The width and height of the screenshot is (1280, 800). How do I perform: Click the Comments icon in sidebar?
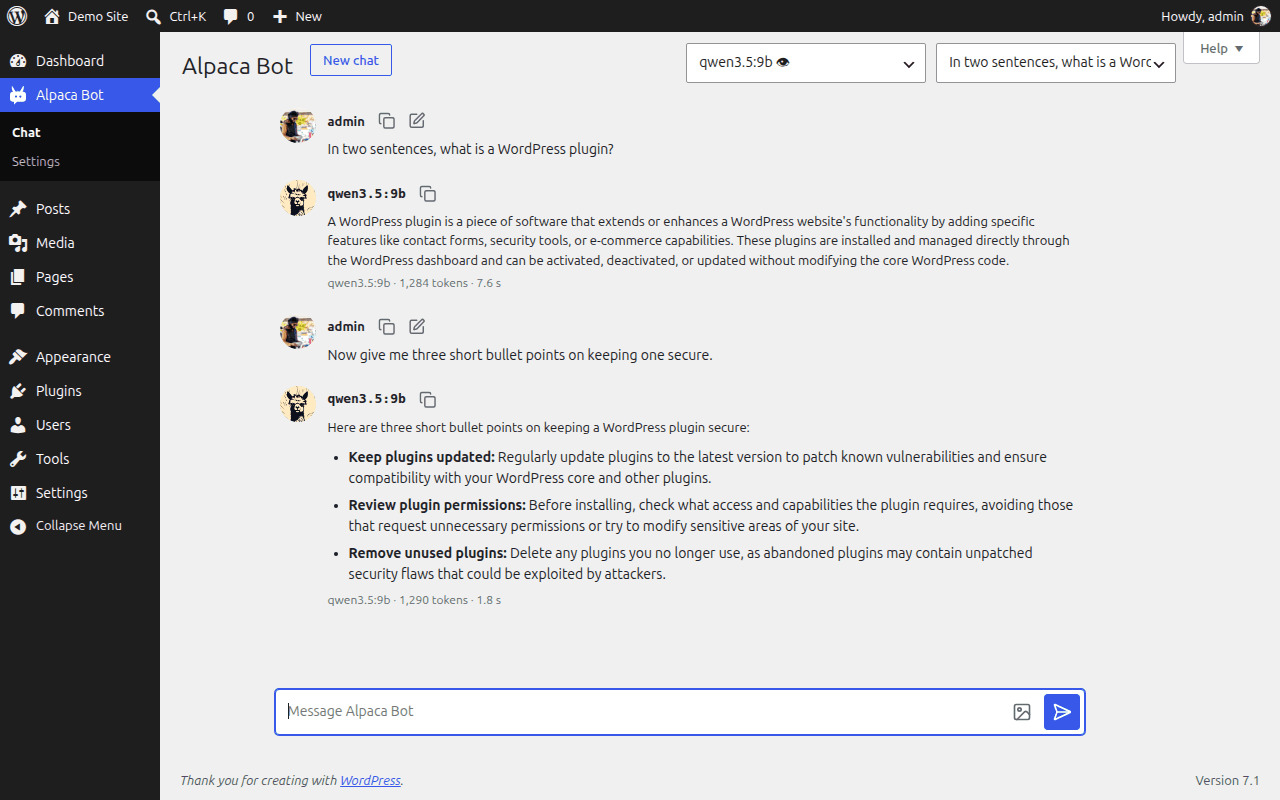tap(18, 311)
